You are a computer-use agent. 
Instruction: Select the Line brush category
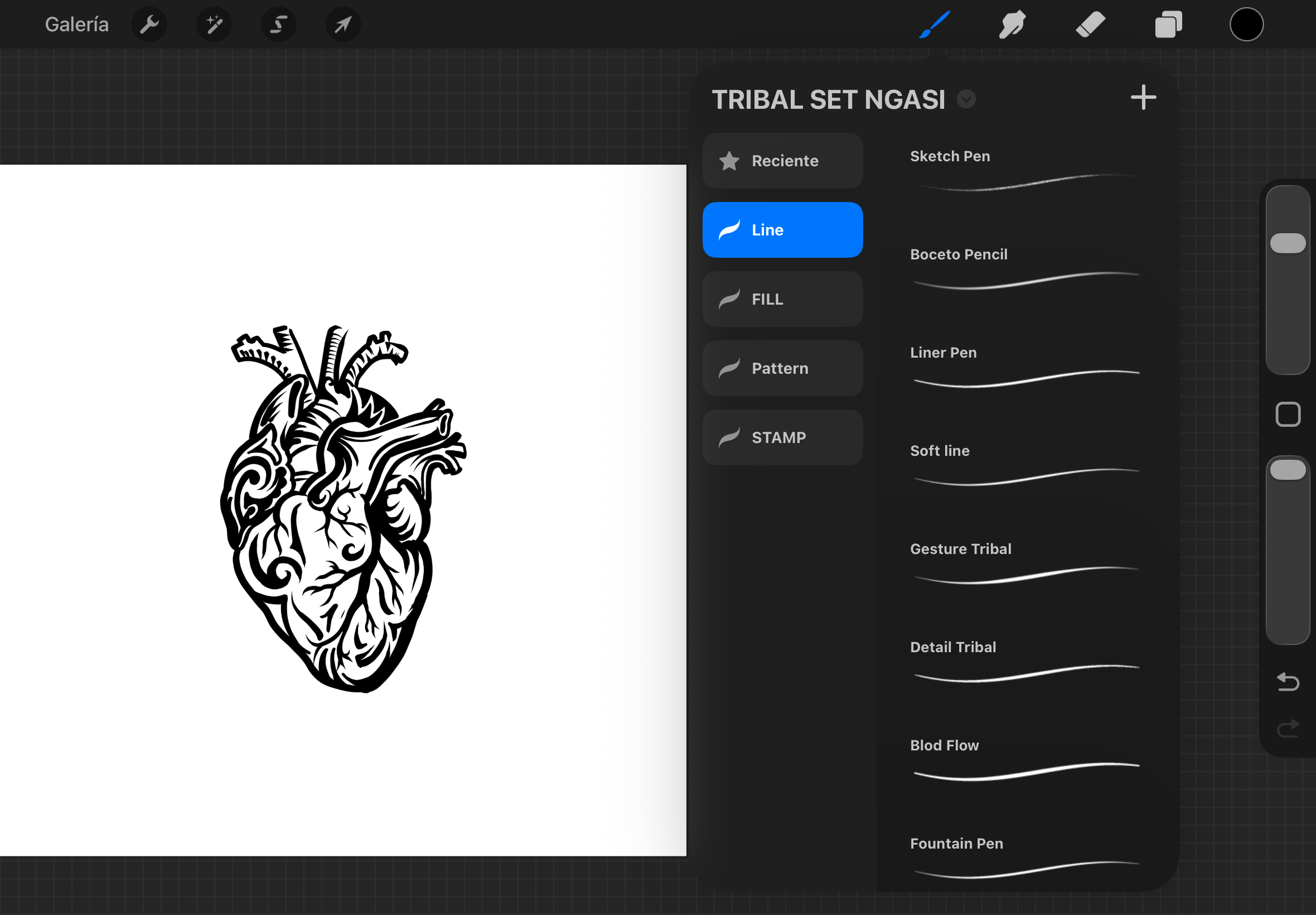click(782, 229)
